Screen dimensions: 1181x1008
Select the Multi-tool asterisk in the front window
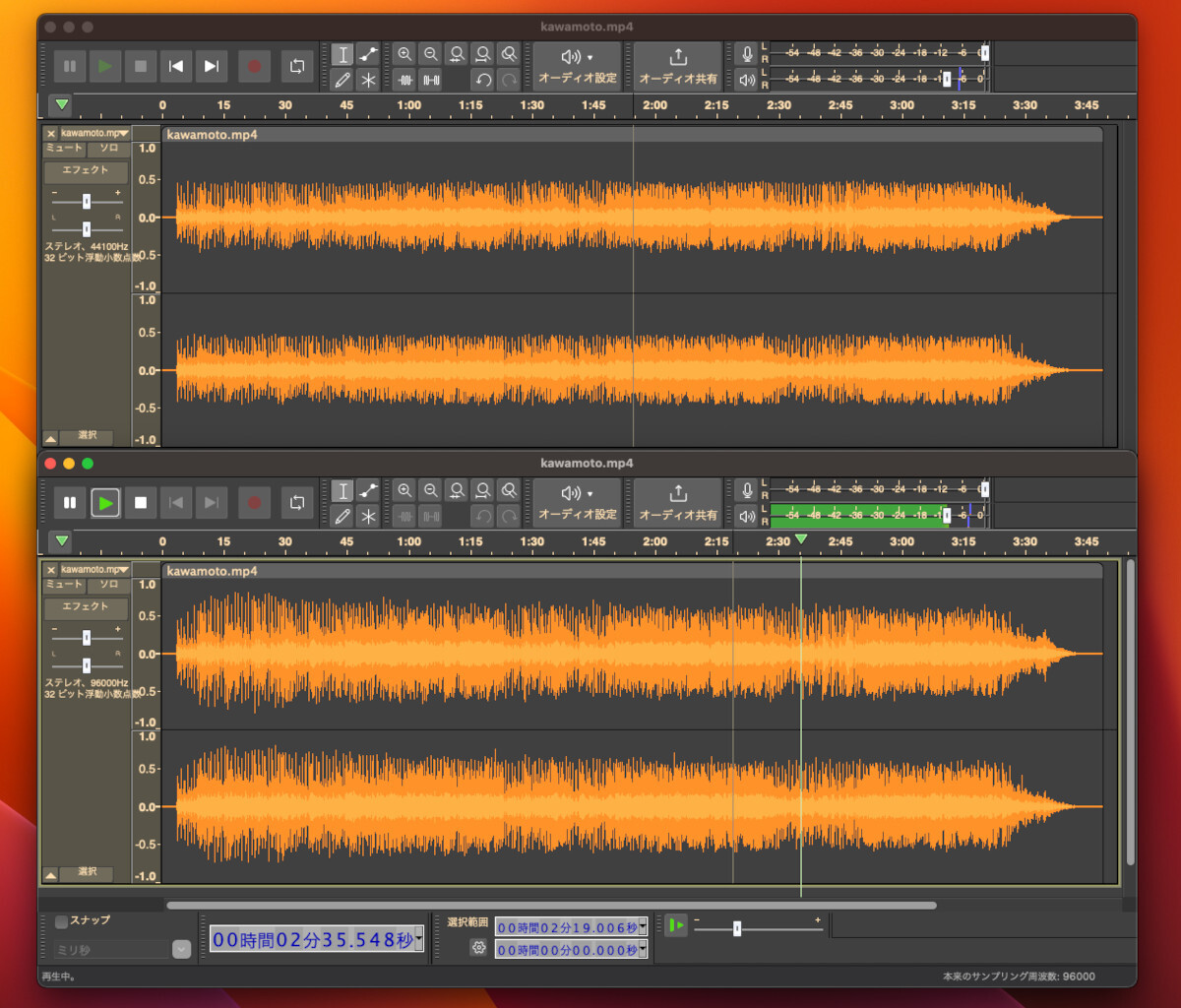click(368, 516)
